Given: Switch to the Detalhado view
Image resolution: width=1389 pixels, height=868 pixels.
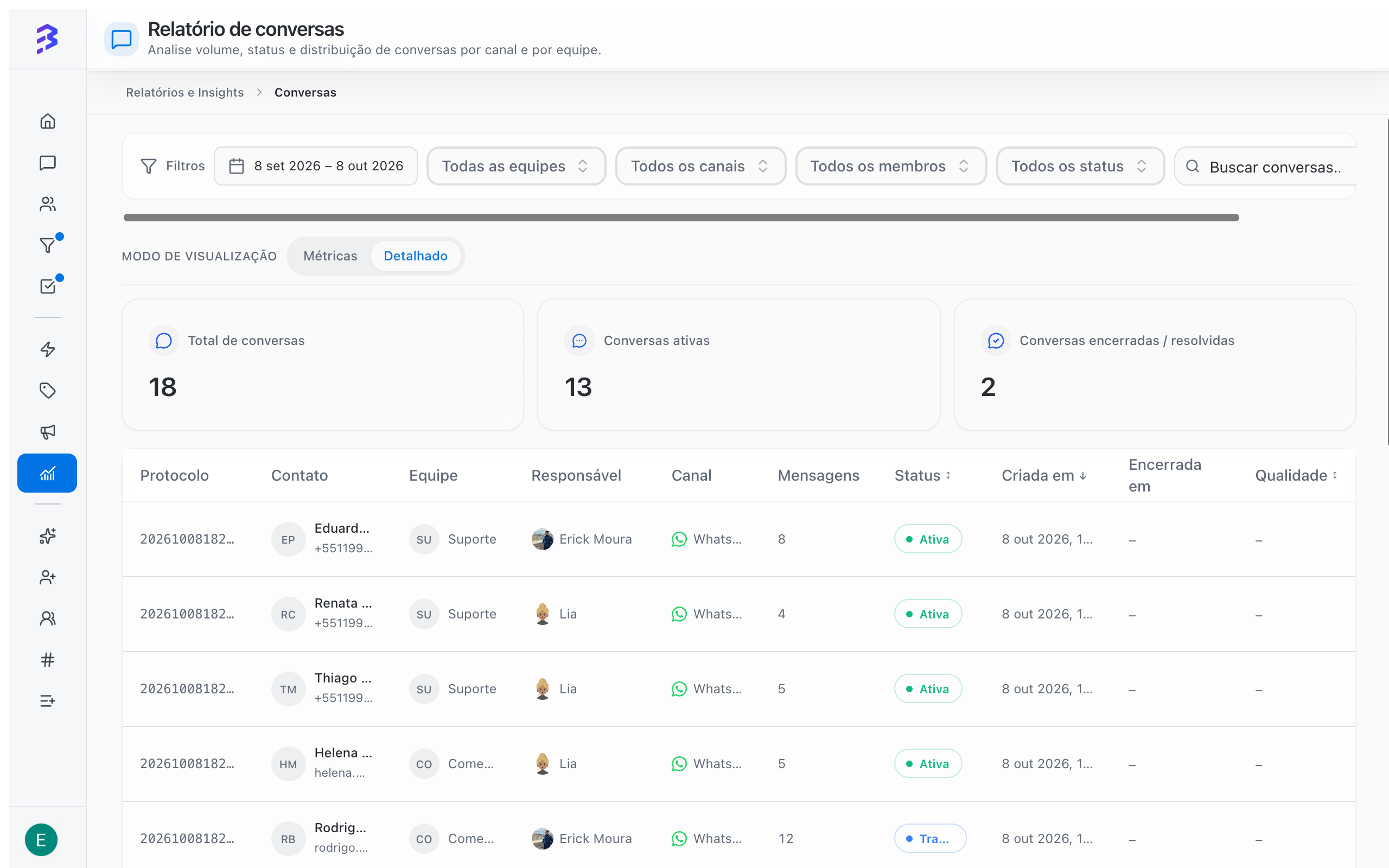Looking at the screenshot, I should coord(416,256).
